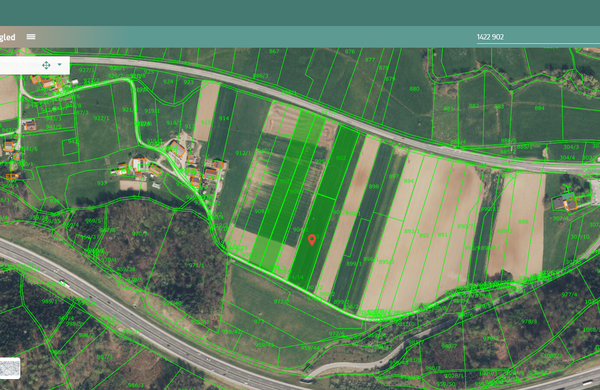Screen dimensions: 600x390
Task: Click the search field containing 1422 902
Action: click(538, 37)
